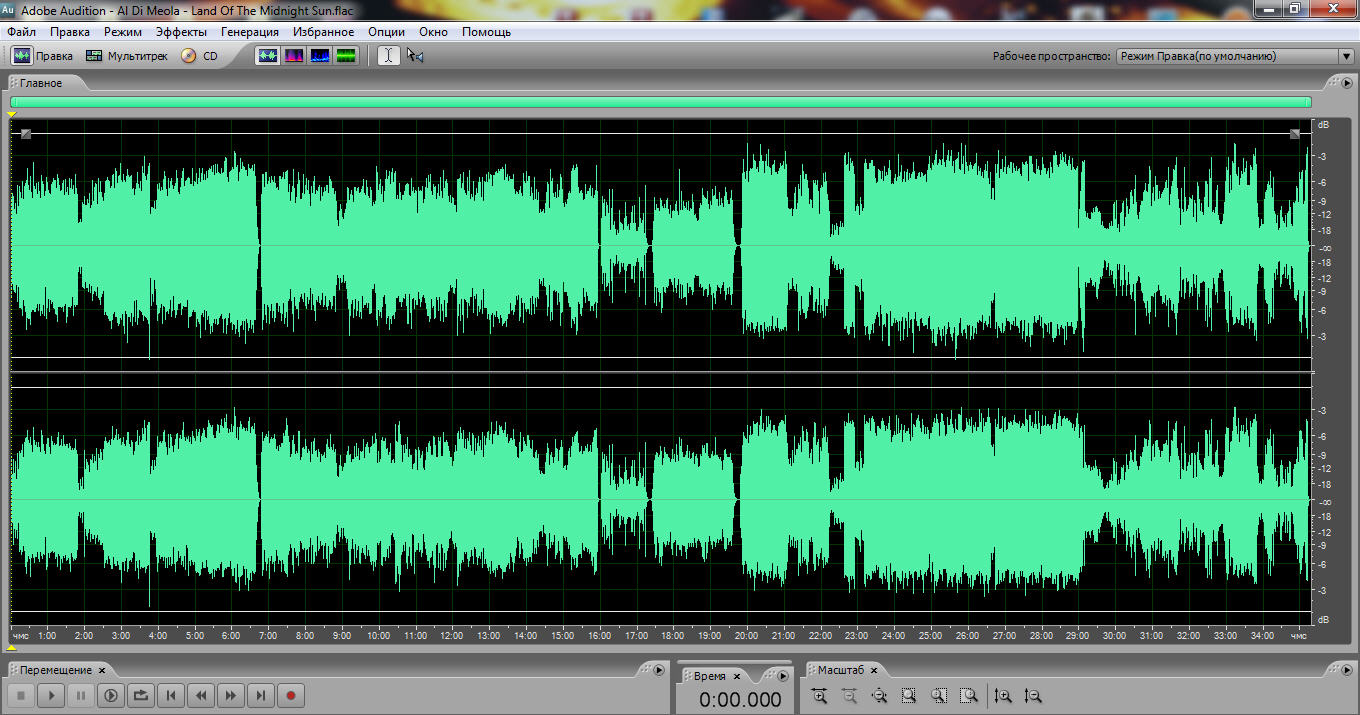This screenshot has width=1360, height=715.
Task: Open the Масштаб panel options menu
Action: [x=1346, y=670]
